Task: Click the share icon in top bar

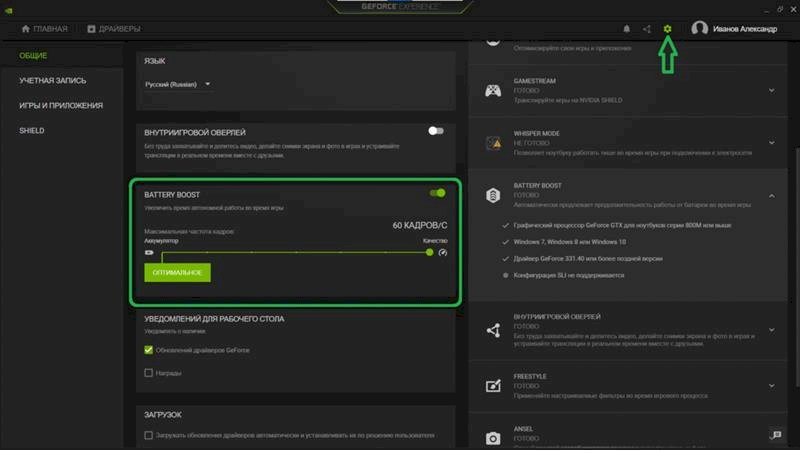Action: click(647, 29)
